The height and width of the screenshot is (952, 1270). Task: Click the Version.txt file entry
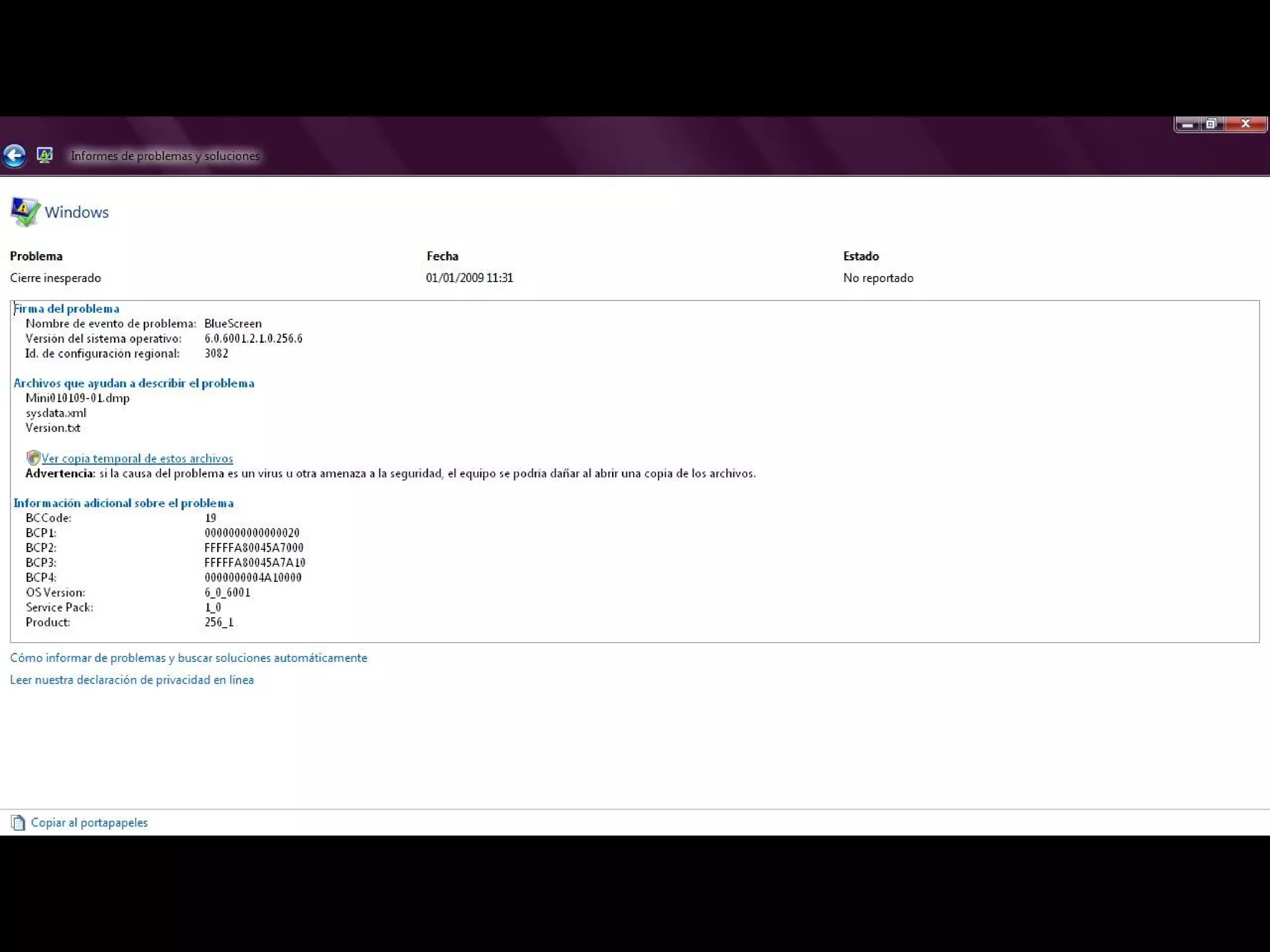(53, 428)
